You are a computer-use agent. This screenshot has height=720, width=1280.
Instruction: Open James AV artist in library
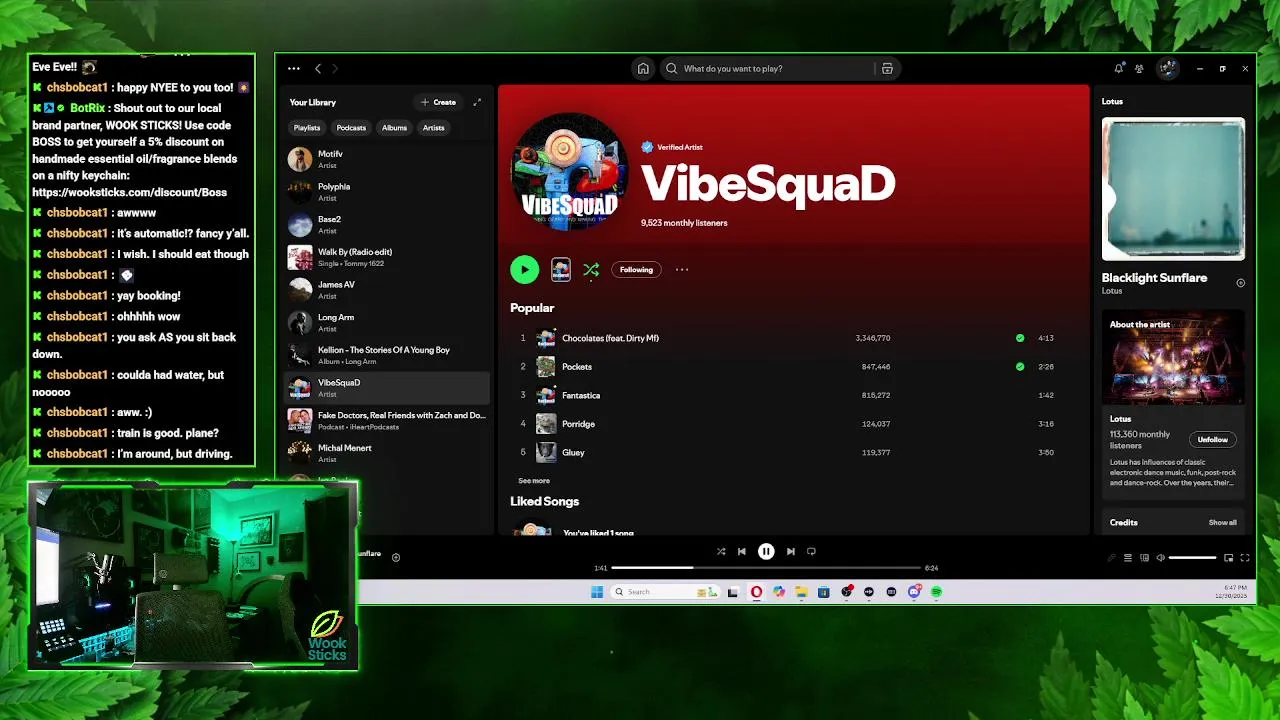[387, 290]
